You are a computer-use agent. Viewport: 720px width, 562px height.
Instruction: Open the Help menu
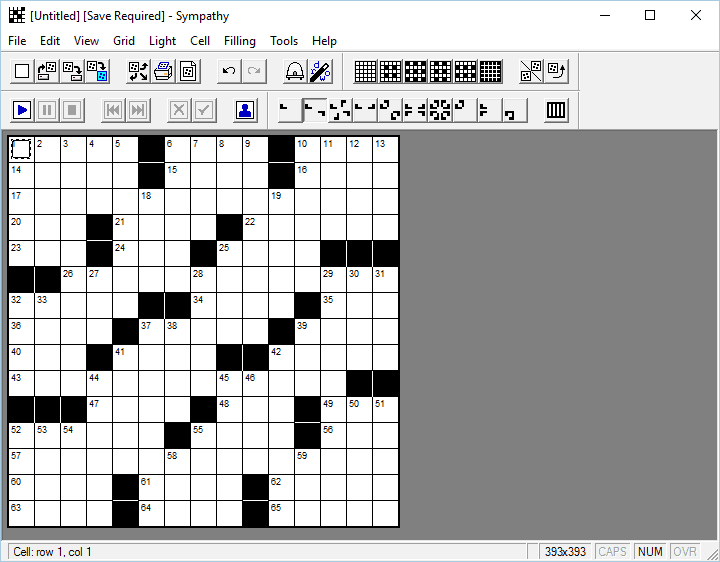pos(324,41)
